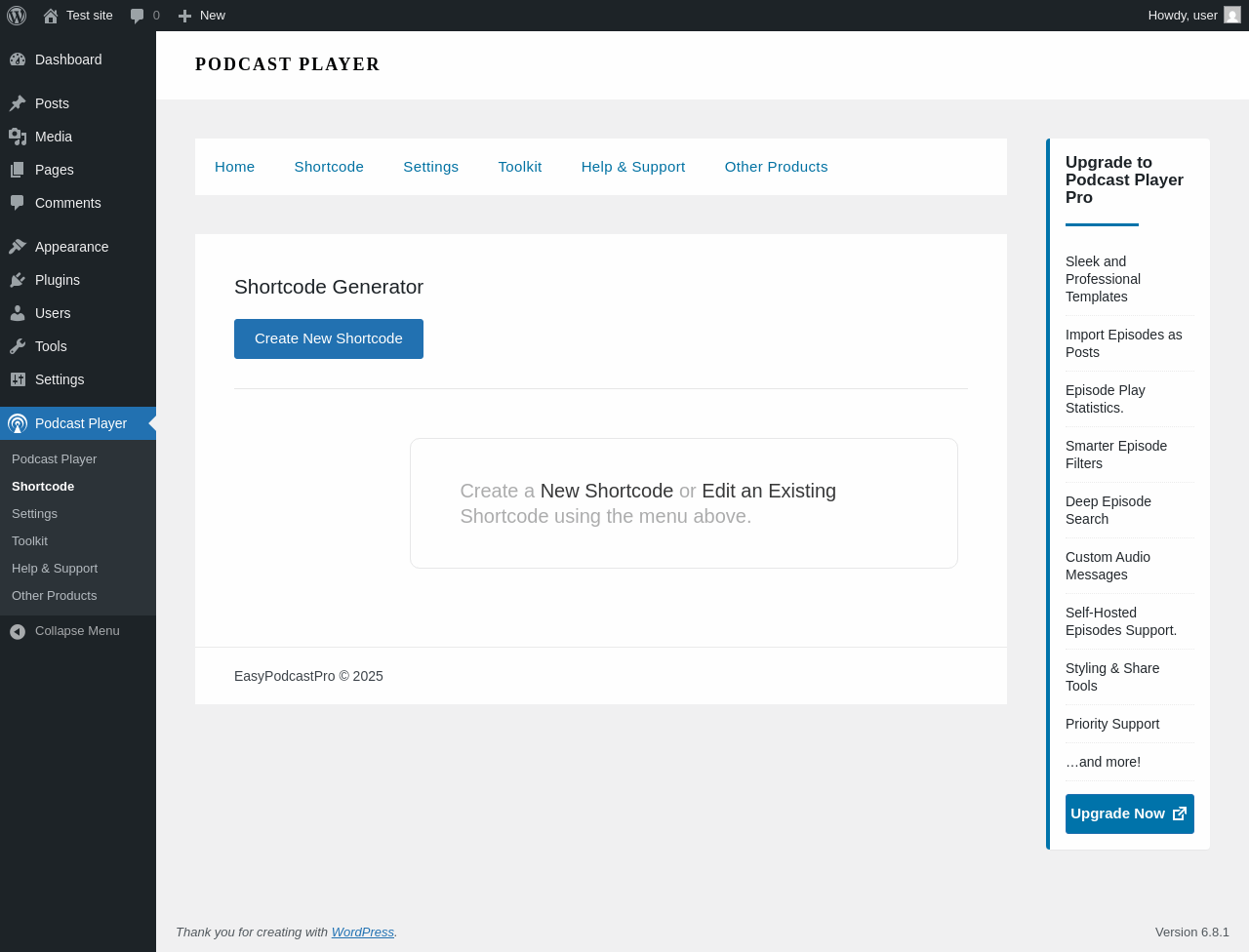Open the Media menu item

[x=78, y=137]
